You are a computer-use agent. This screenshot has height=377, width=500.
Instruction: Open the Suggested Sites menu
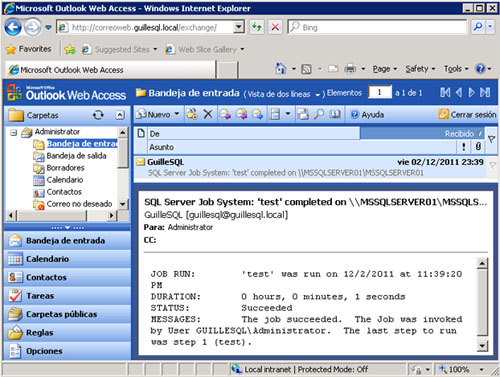tap(120, 50)
